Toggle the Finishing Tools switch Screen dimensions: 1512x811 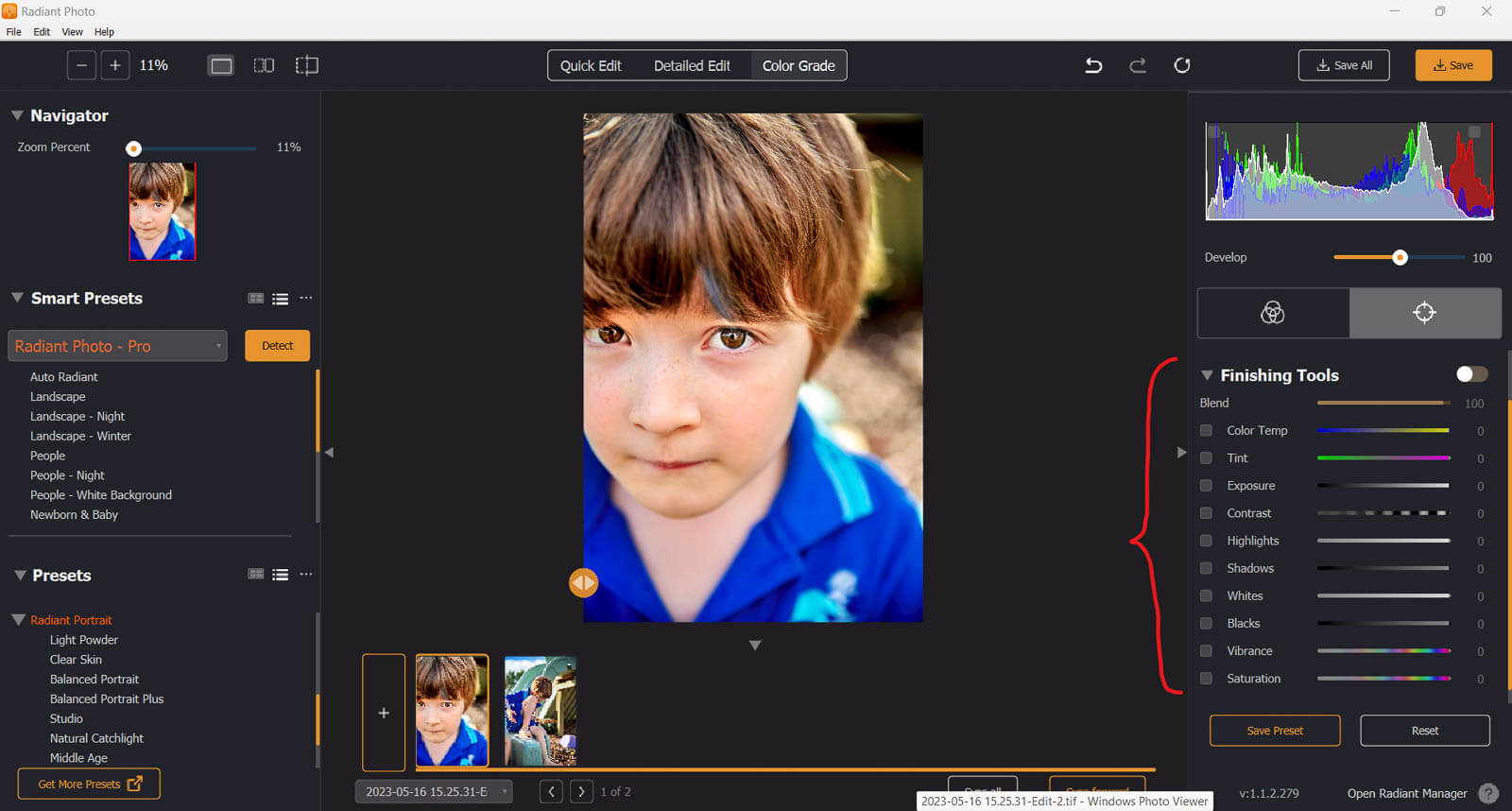pyautogui.click(x=1471, y=374)
